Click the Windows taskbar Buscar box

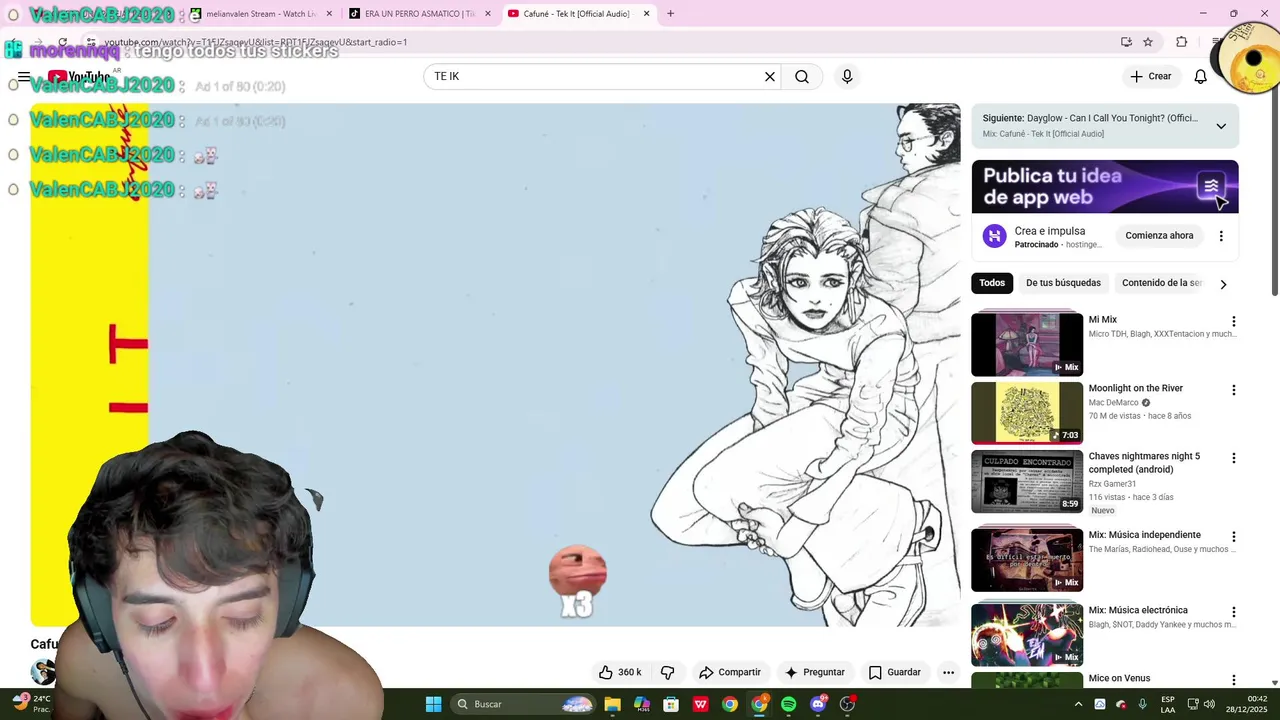click(522, 704)
